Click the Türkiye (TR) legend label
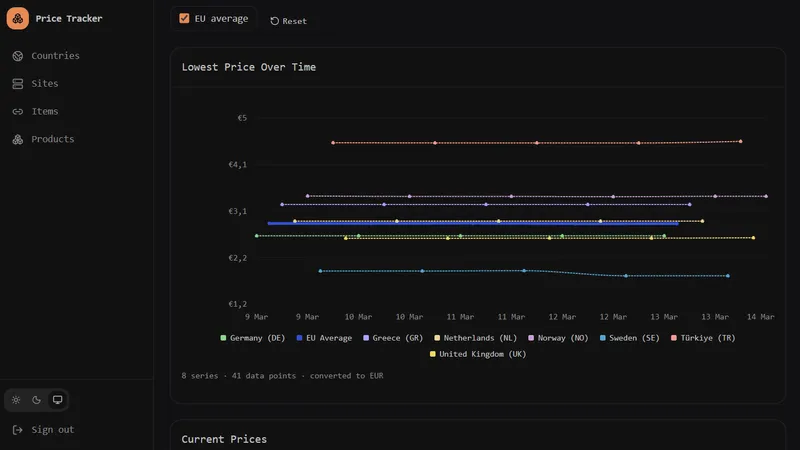Image resolution: width=800 pixels, height=450 pixels. click(708, 338)
